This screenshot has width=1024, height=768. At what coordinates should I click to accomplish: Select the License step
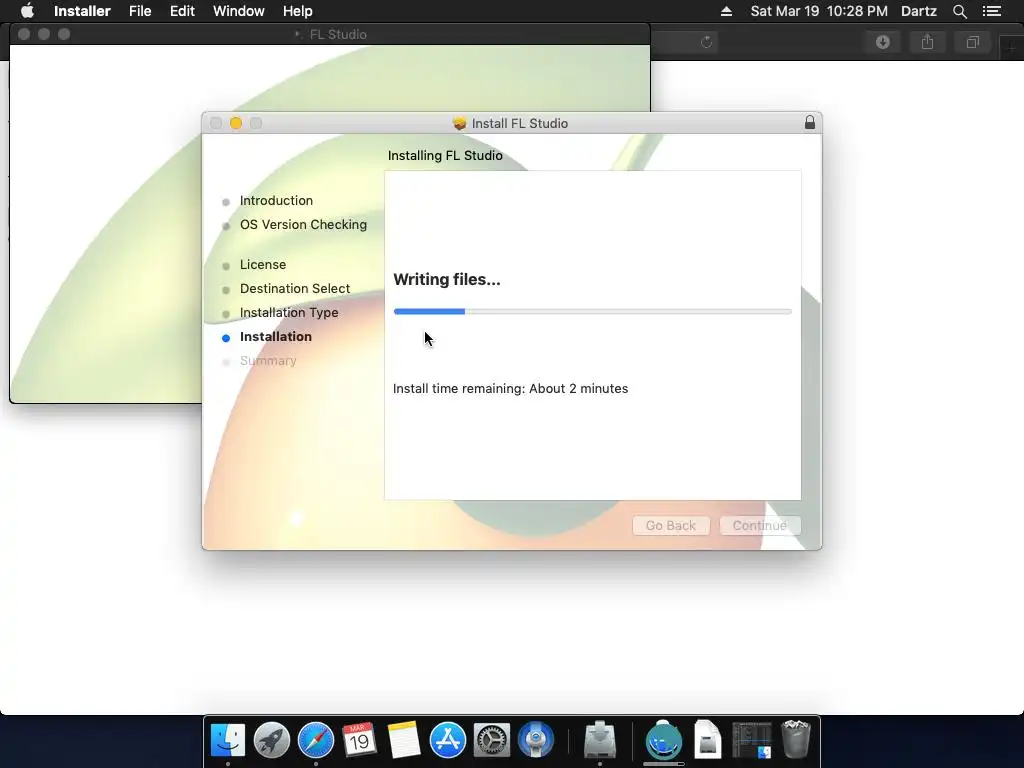tap(263, 264)
